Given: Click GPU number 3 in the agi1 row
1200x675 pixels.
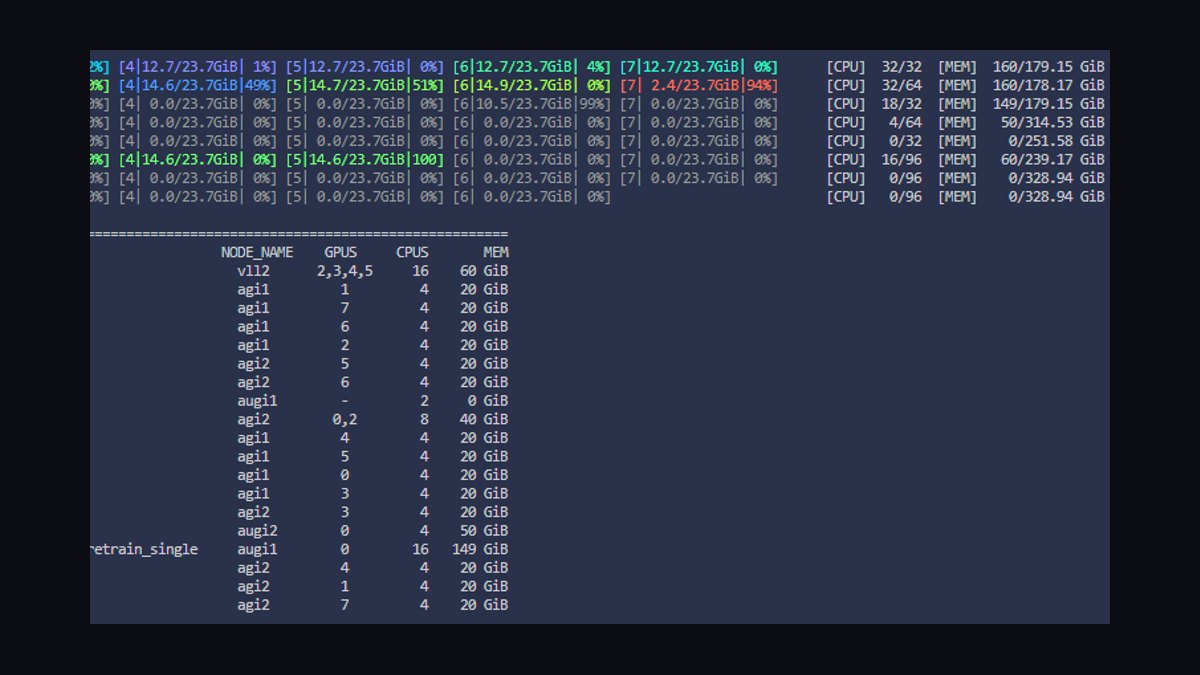Looking at the screenshot, I should pos(345,493).
